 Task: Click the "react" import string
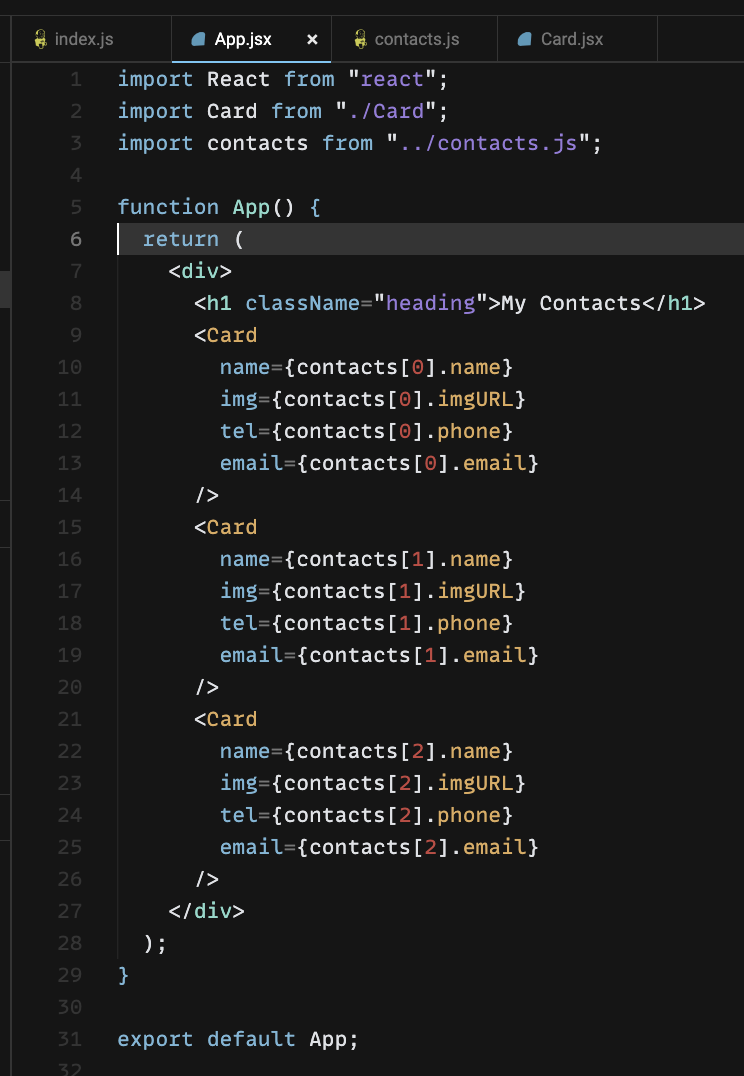[x=391, y=80]
